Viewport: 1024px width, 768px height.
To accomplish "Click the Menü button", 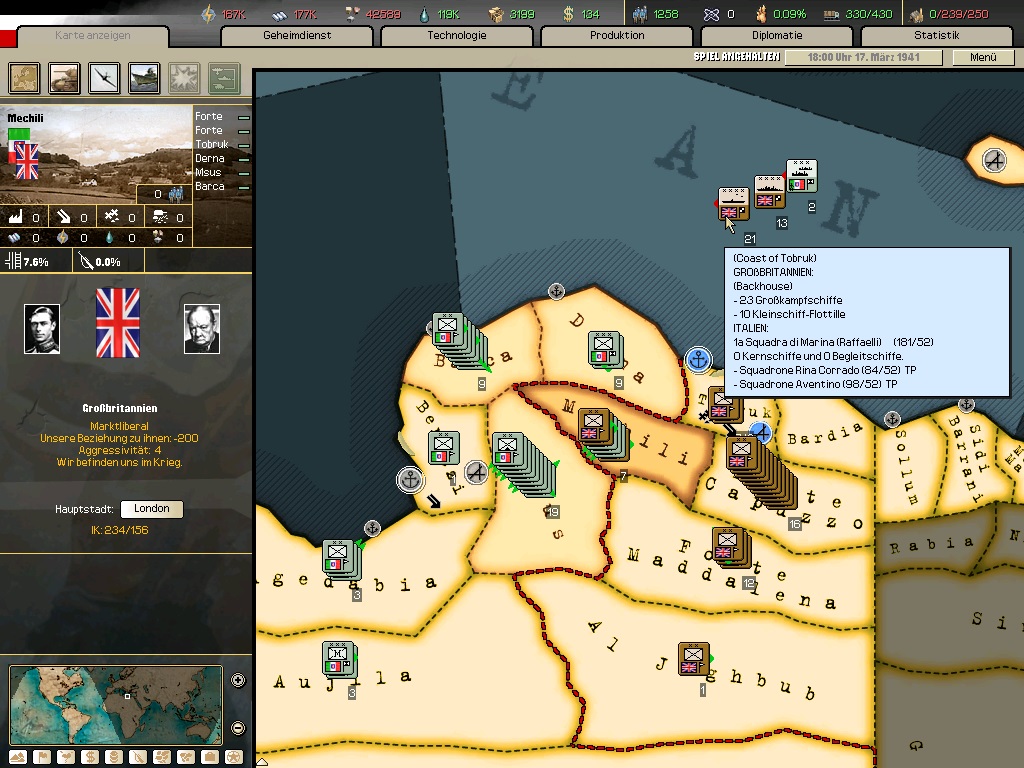I will click(x=983, y=58).
